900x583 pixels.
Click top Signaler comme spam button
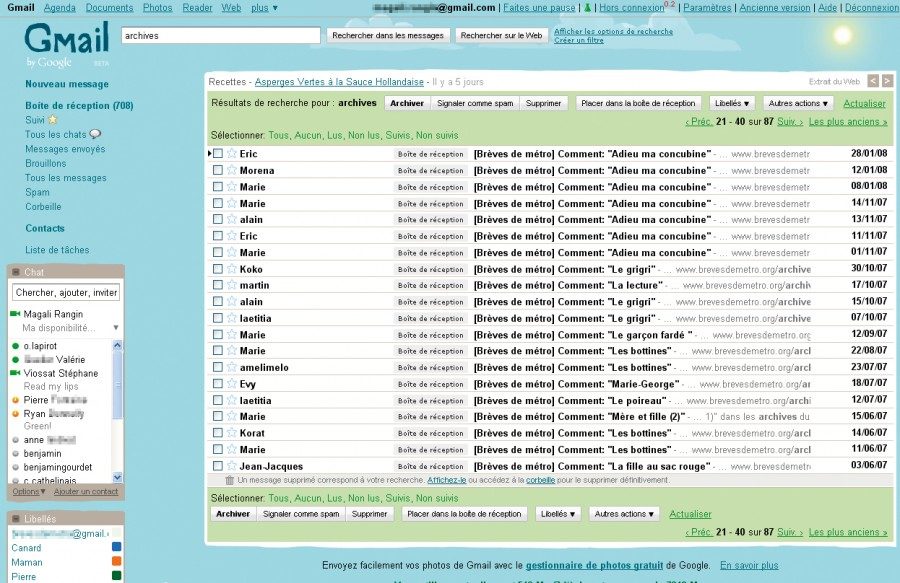coord(475,103)
